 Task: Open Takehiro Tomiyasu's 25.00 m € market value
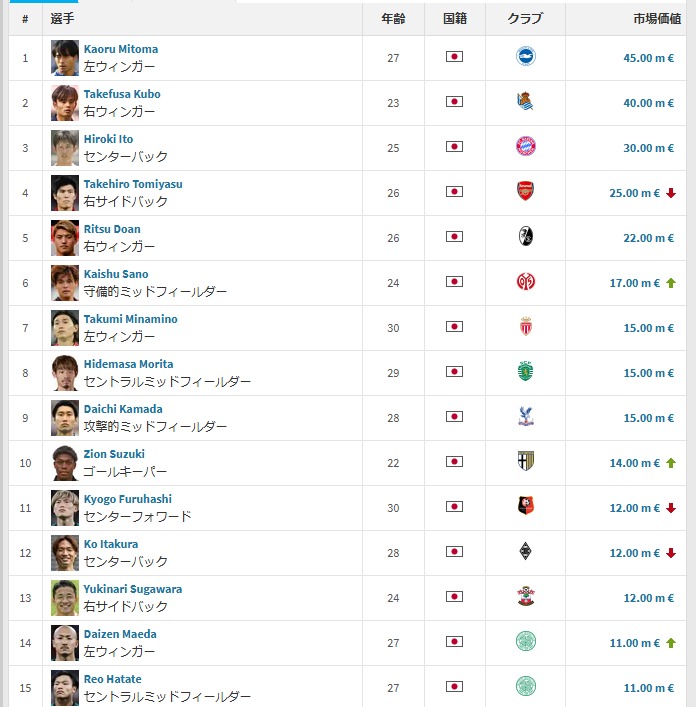(x=635, y=193)
